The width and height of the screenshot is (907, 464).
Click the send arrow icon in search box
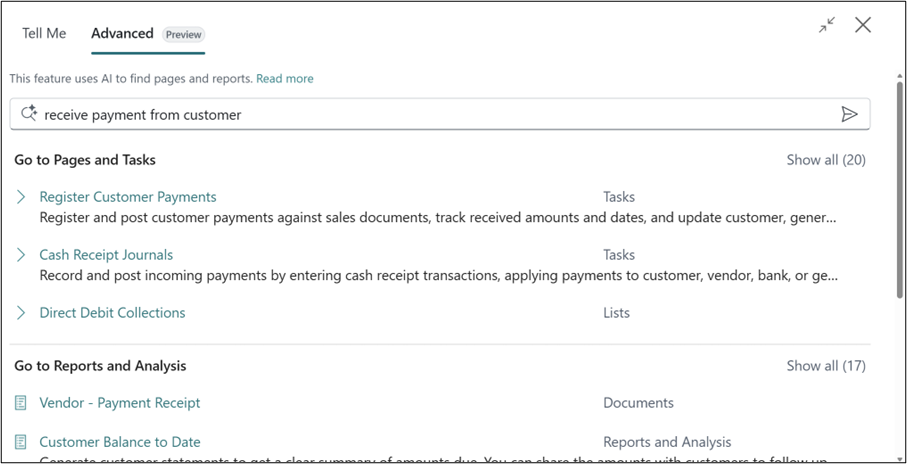(x=849, y=114)
